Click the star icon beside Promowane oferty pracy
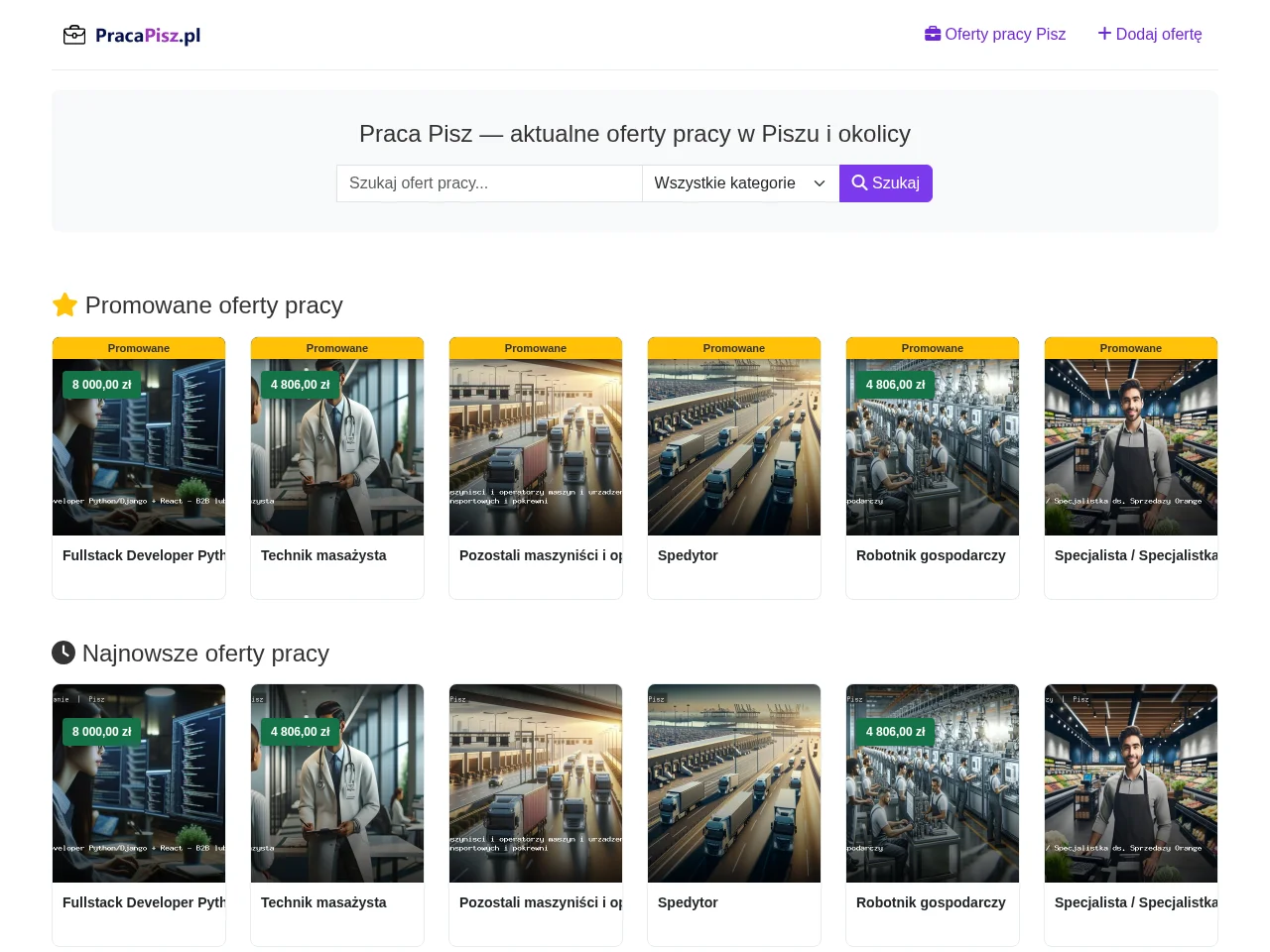1270x952 pixels. click(64, 304)
